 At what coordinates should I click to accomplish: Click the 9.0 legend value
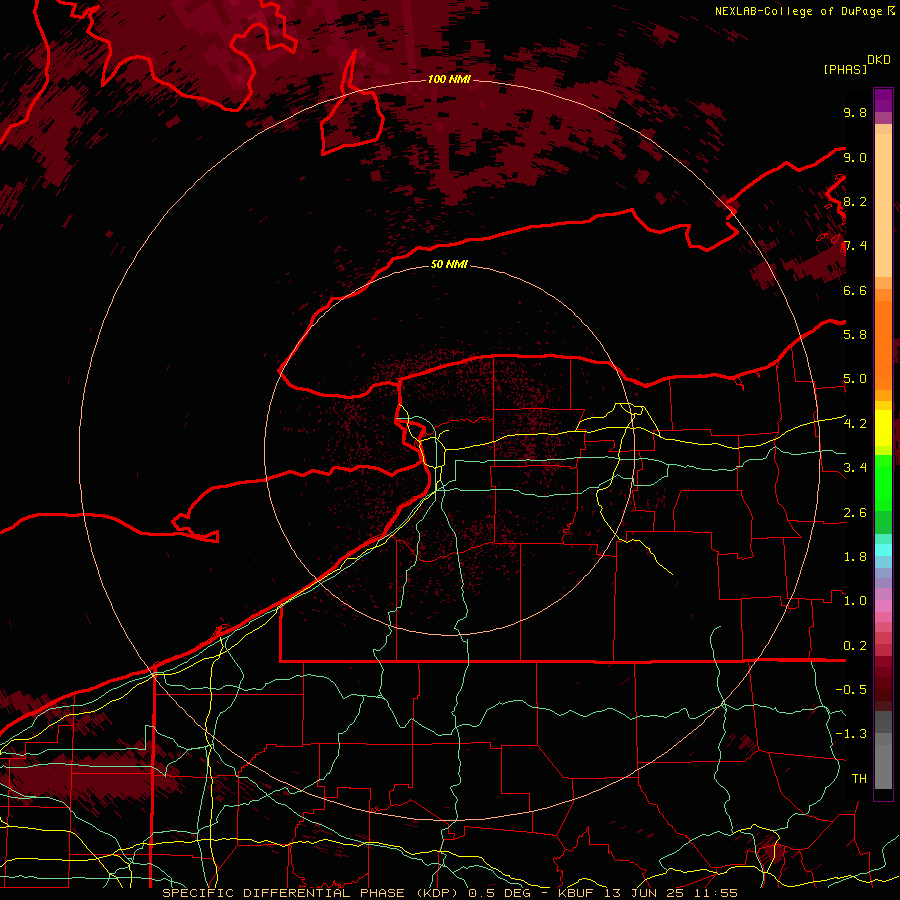tap(855, 157)
